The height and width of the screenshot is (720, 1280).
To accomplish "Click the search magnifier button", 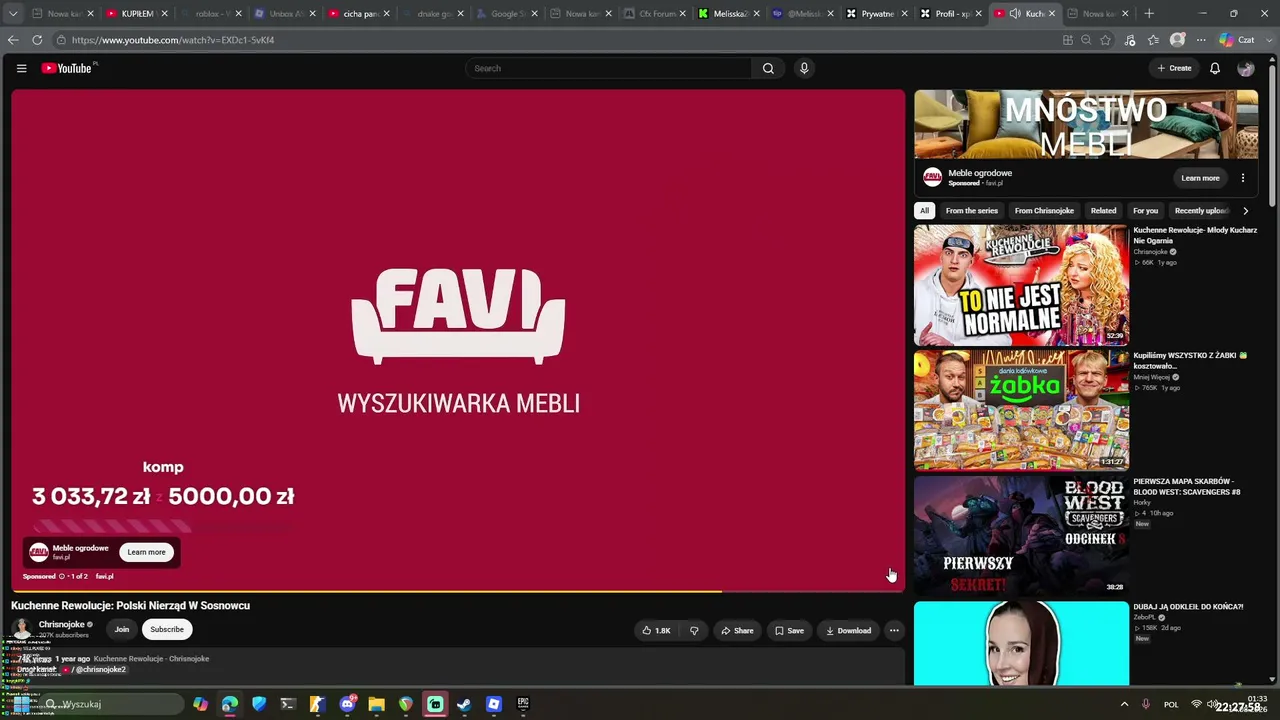I will [768, 68].
